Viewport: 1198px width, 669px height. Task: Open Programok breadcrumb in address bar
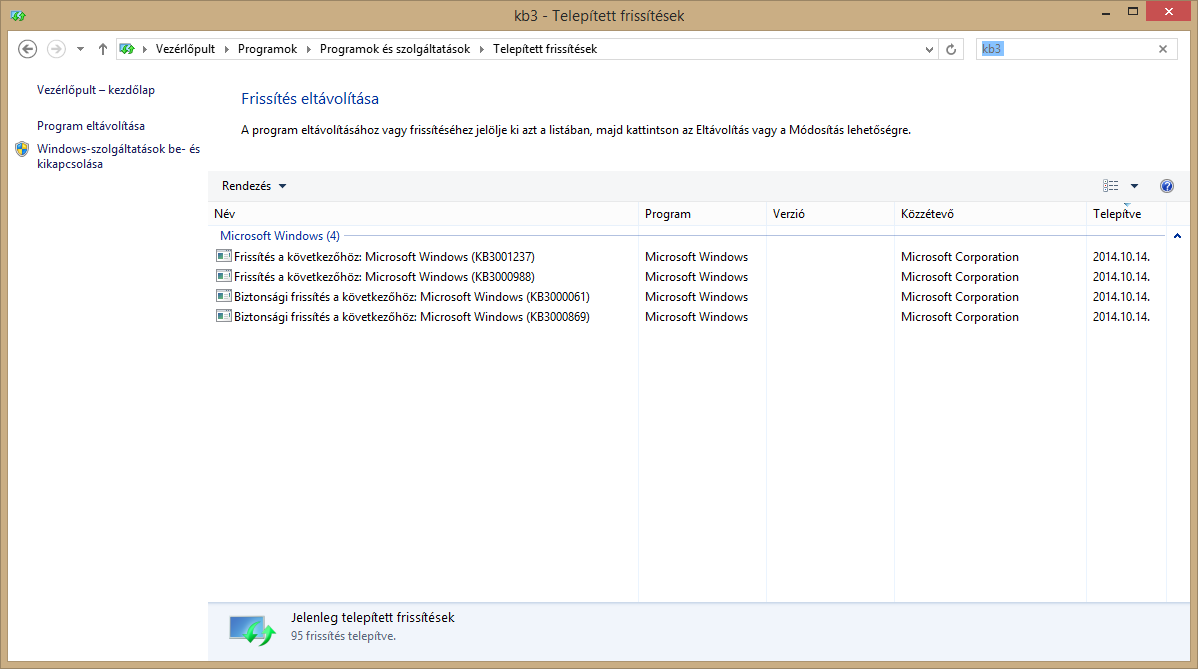tap(267, 49)
